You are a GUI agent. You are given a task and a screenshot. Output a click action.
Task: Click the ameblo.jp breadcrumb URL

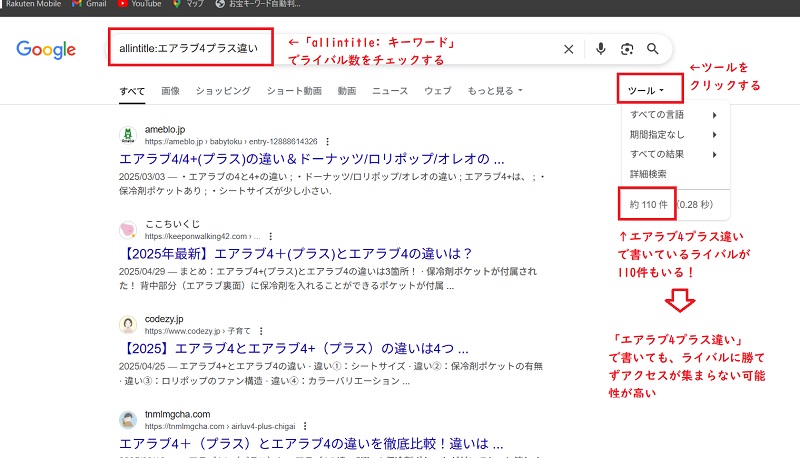[231, 141]
